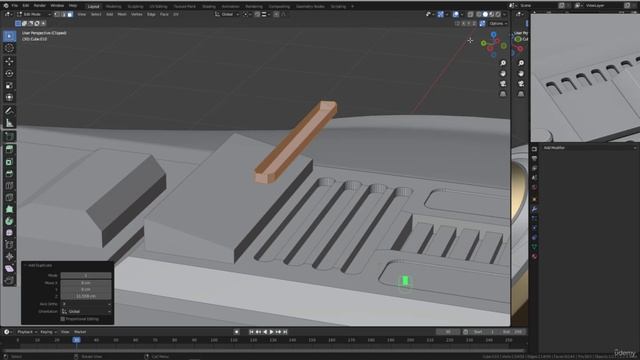Viewport: 640px width, 360px height.
Task: Switch to material preview shading
Action: click(x=491, y=14)
